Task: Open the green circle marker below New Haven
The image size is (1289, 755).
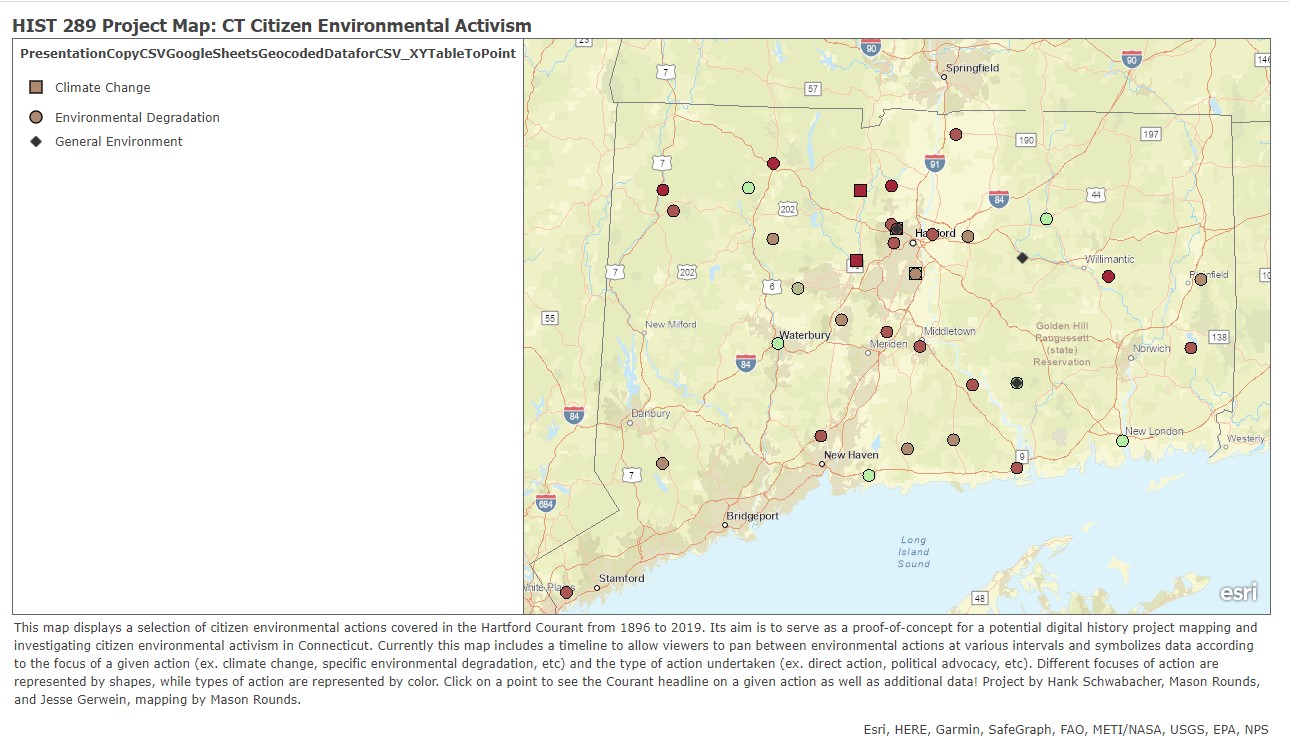Action: (868, 475)
